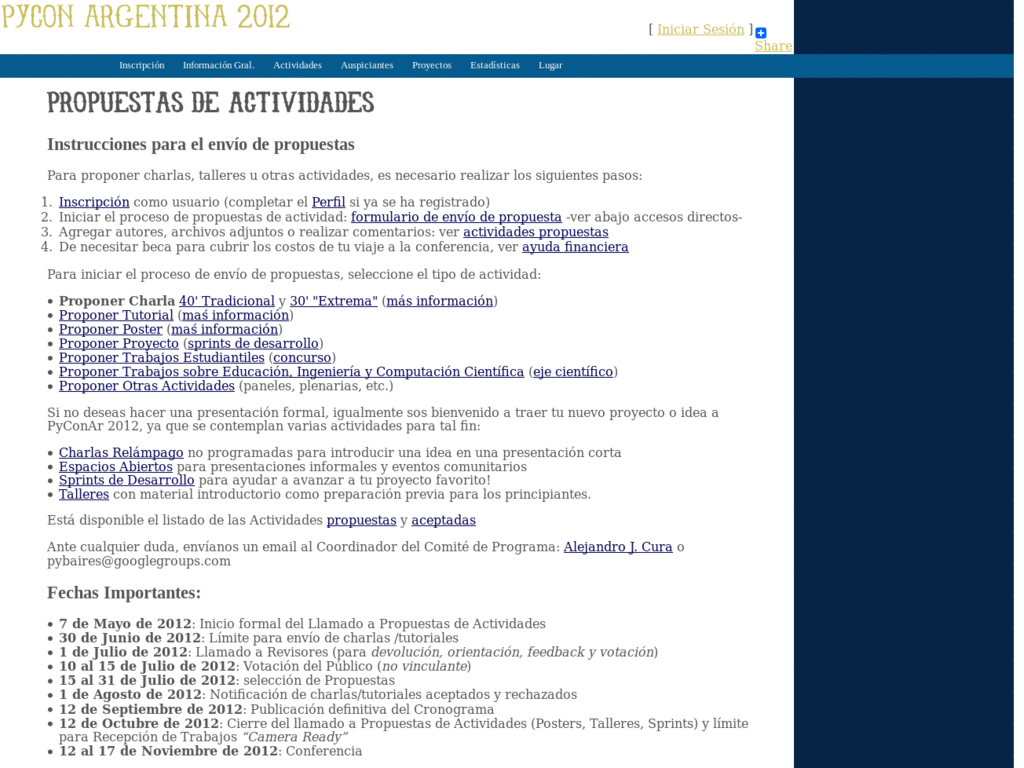
Task: Click Proponer Trabajos Estudiantiles link
Action: (162, 358)
